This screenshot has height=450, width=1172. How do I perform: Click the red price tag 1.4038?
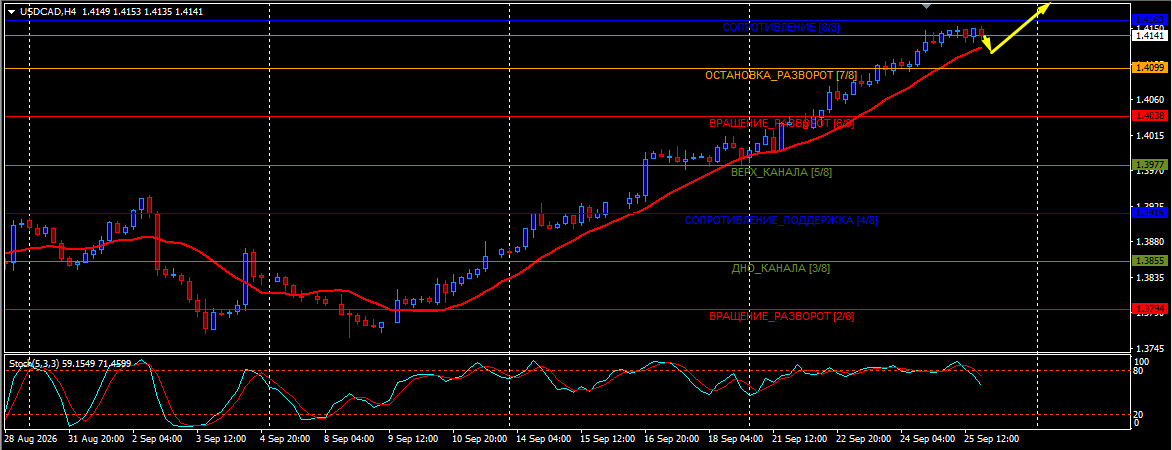[1148, 116]
